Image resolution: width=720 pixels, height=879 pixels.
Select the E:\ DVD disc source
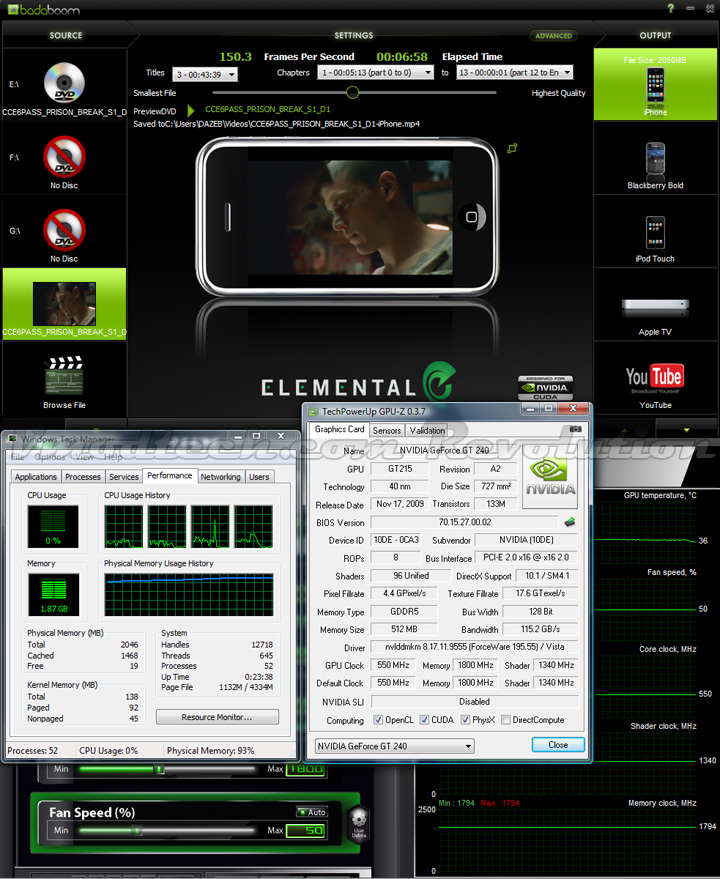click(x=64, y=83)
